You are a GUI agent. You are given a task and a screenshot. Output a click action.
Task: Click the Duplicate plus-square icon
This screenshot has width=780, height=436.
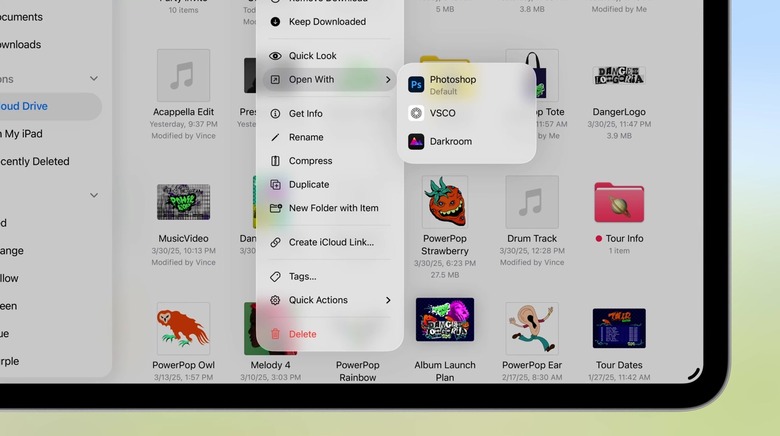pos(275,184)
